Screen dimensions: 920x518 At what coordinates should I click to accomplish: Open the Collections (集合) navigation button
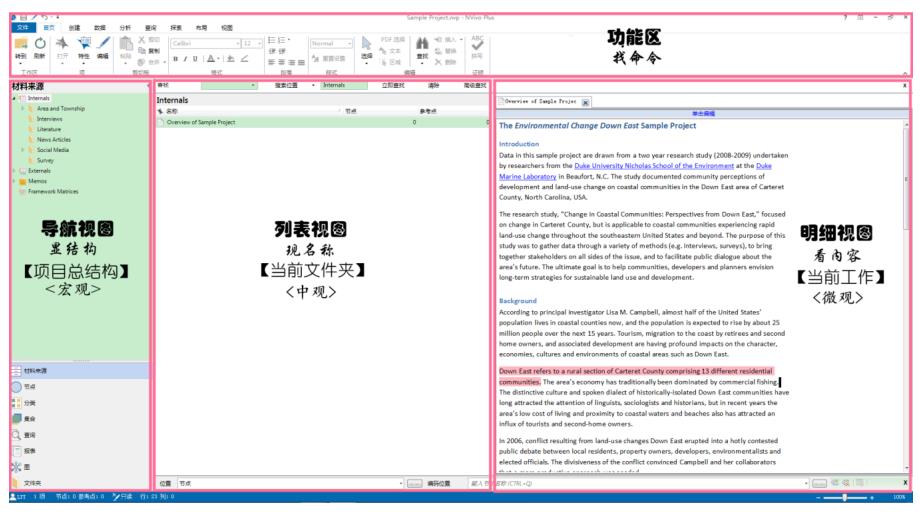[80, 419]
